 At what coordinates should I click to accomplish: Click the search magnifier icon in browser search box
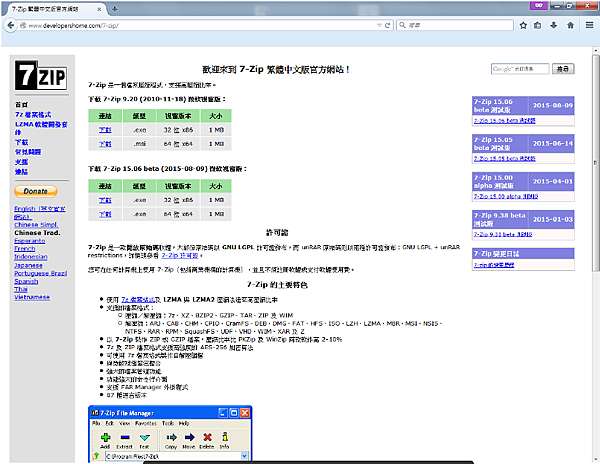point(402,25)
